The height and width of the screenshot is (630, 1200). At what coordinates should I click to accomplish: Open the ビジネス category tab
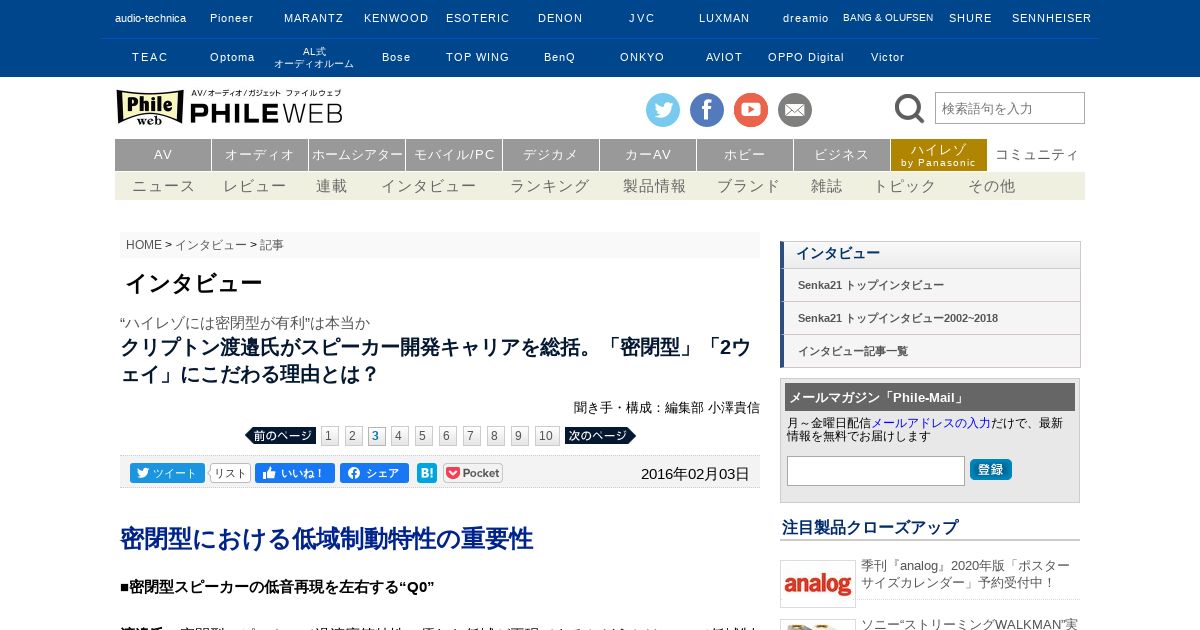(x=842, y=155)
